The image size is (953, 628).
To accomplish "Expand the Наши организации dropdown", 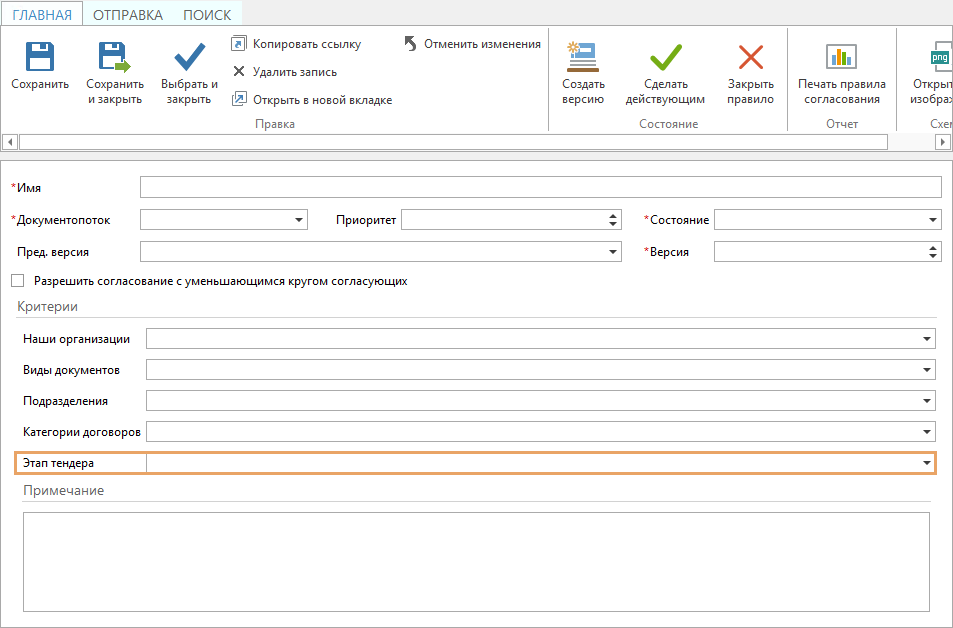I will pyautogui.click(x=927, y=339).
